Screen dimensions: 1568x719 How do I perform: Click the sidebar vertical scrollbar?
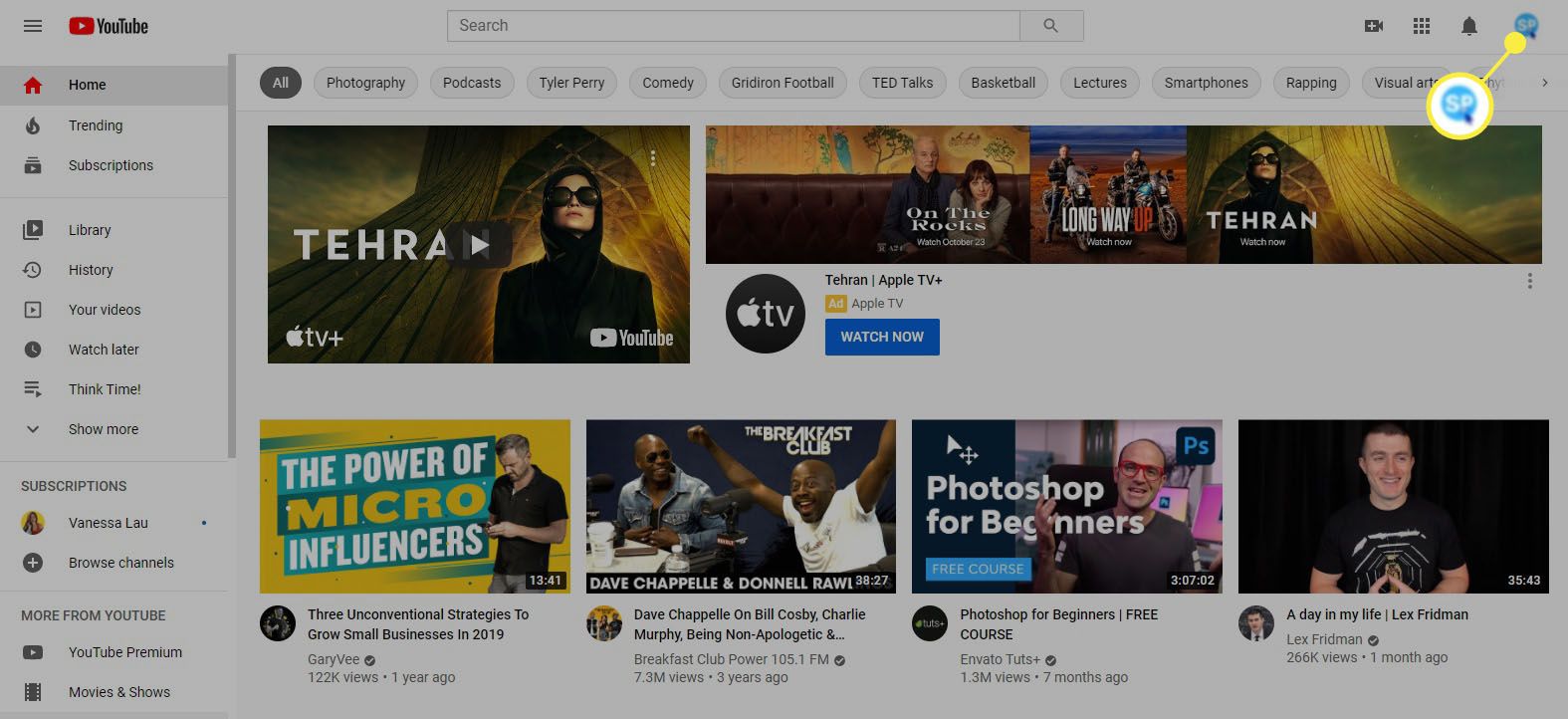pos(232,257)
